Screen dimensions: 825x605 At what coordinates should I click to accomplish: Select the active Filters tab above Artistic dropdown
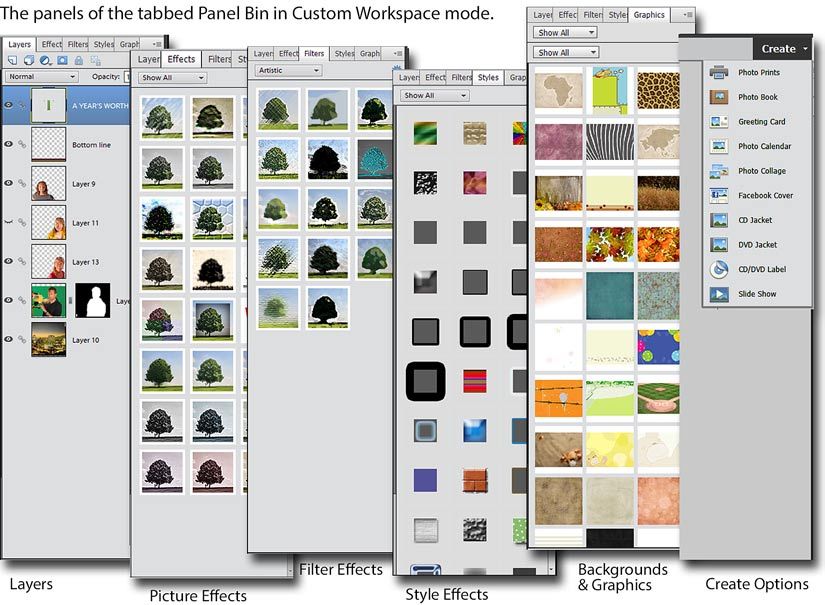(x=314, y=53)
